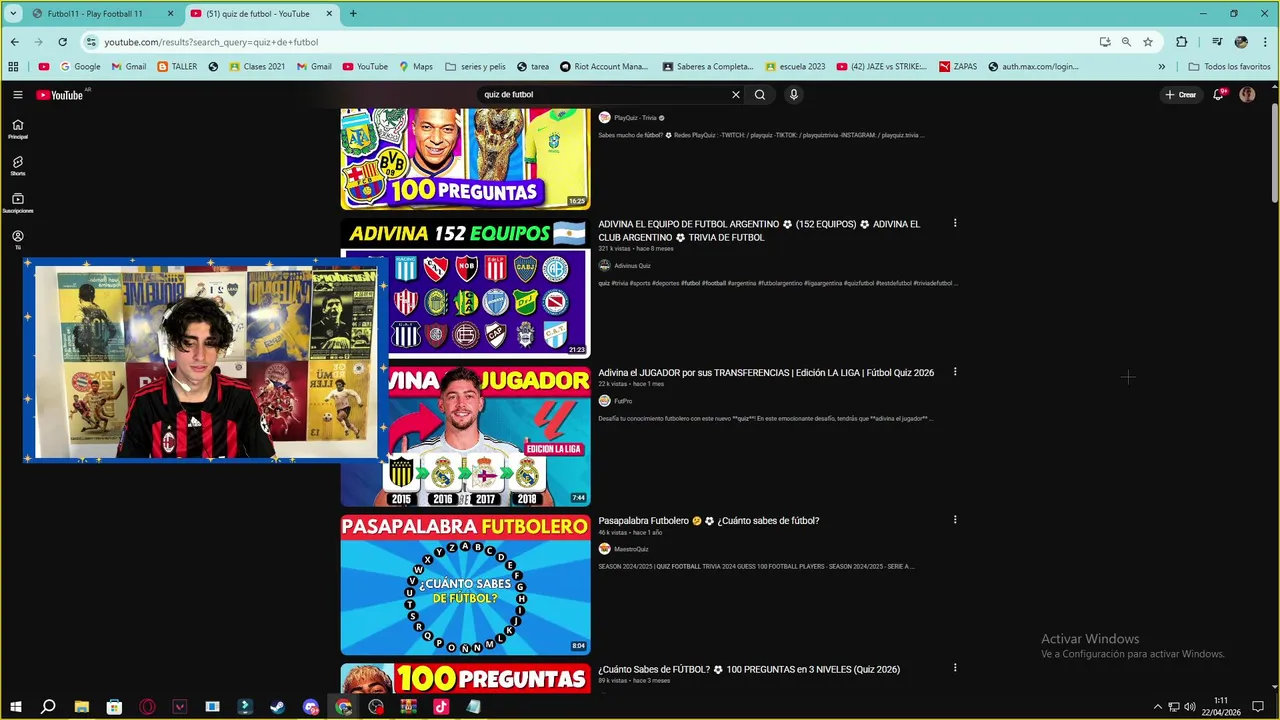1280x720 pixels.
Task: Open Opera GX from taskbar
Action: [x=147, y=707]
